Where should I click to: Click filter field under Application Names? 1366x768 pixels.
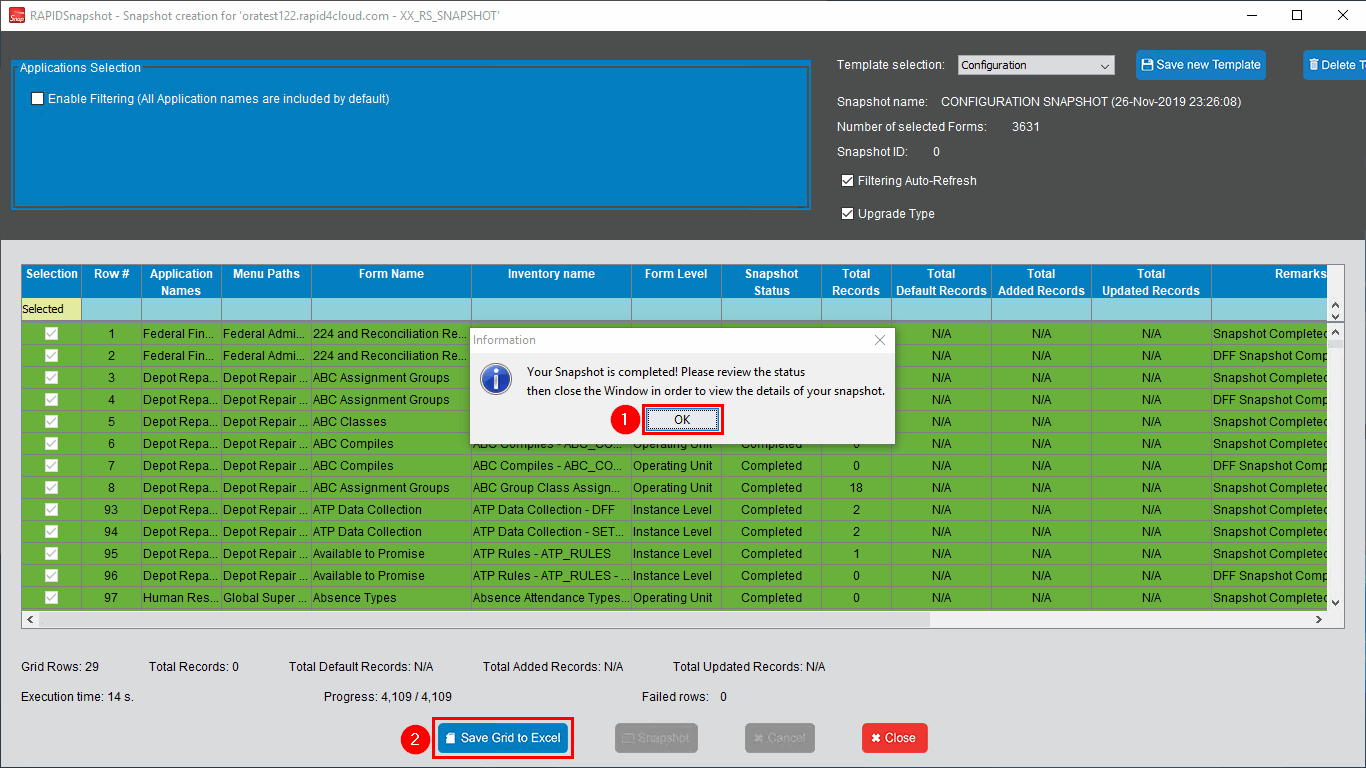182,310
